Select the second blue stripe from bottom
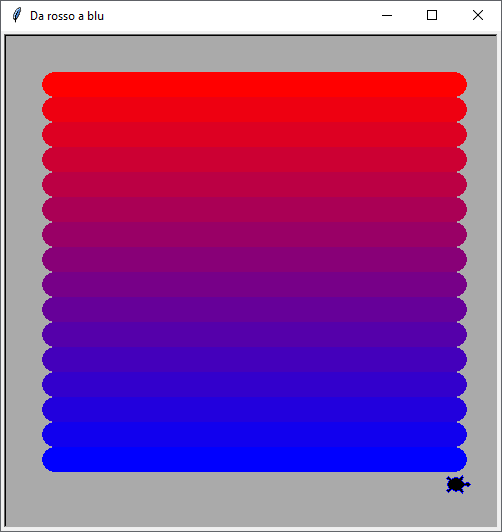The width and height of the screenshot is (502, 532). [254, 434]
